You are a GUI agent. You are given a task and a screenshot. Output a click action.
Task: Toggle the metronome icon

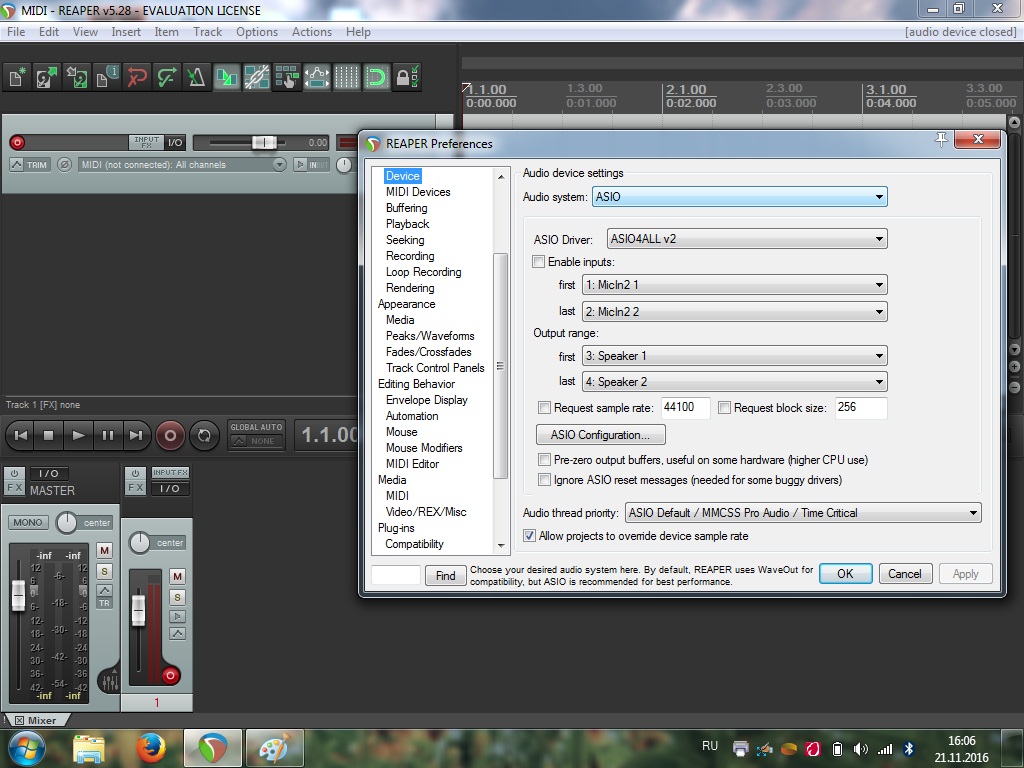point(196,76)
